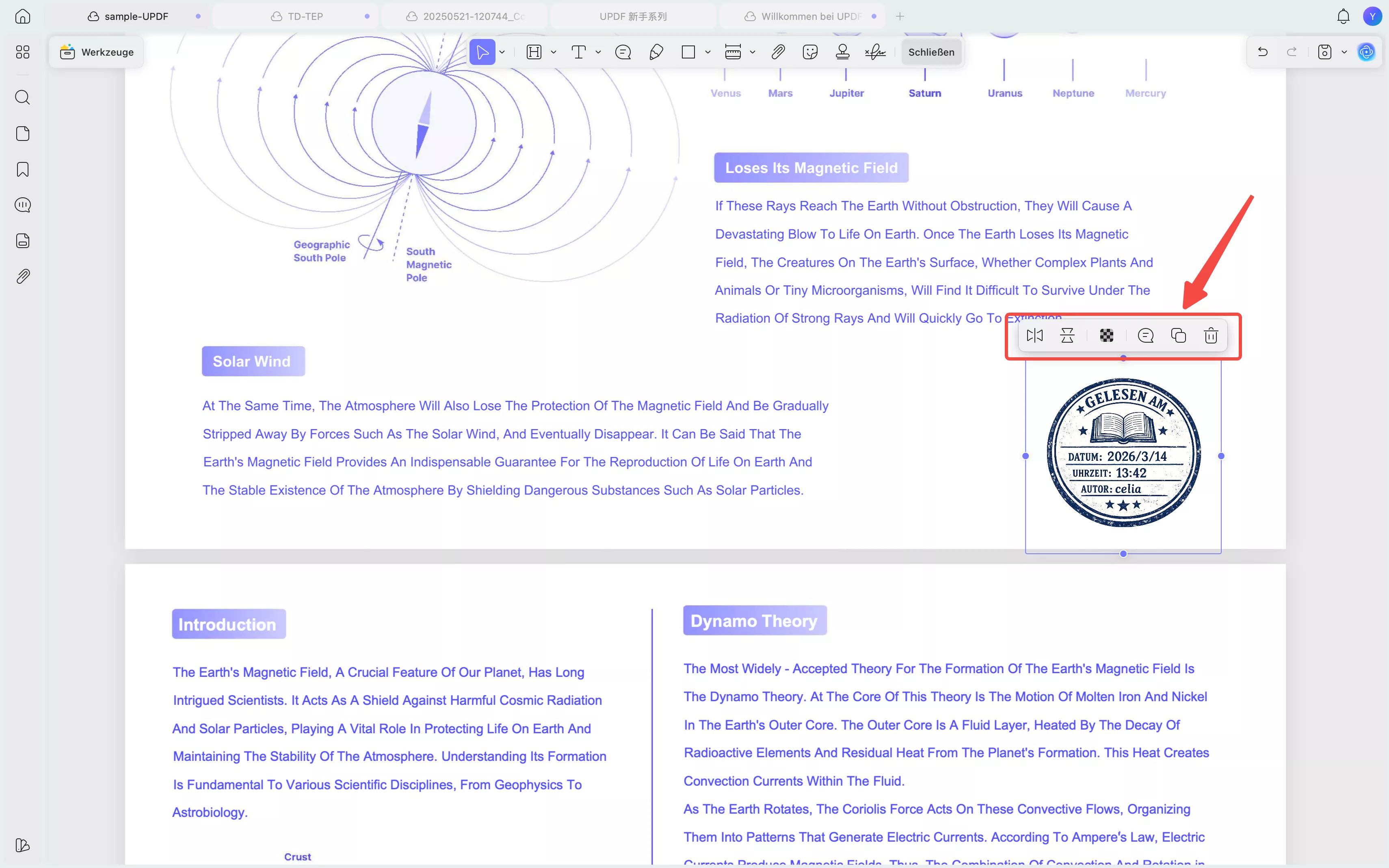This screenshot has width=1389, height=868.
Task: Click the Schließen button
Action: pos(931,52)
